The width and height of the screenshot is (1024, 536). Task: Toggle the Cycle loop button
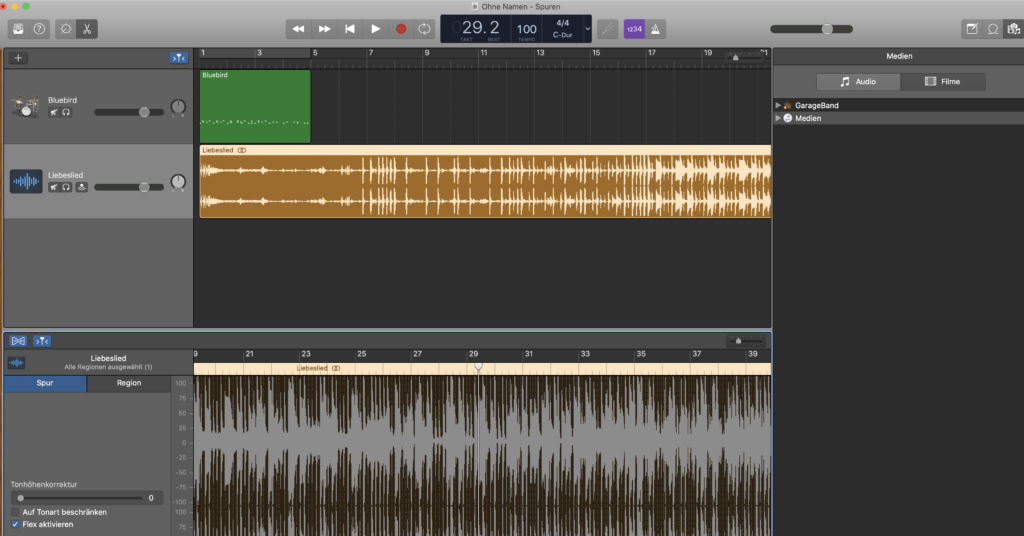click(x=425, y=29)
